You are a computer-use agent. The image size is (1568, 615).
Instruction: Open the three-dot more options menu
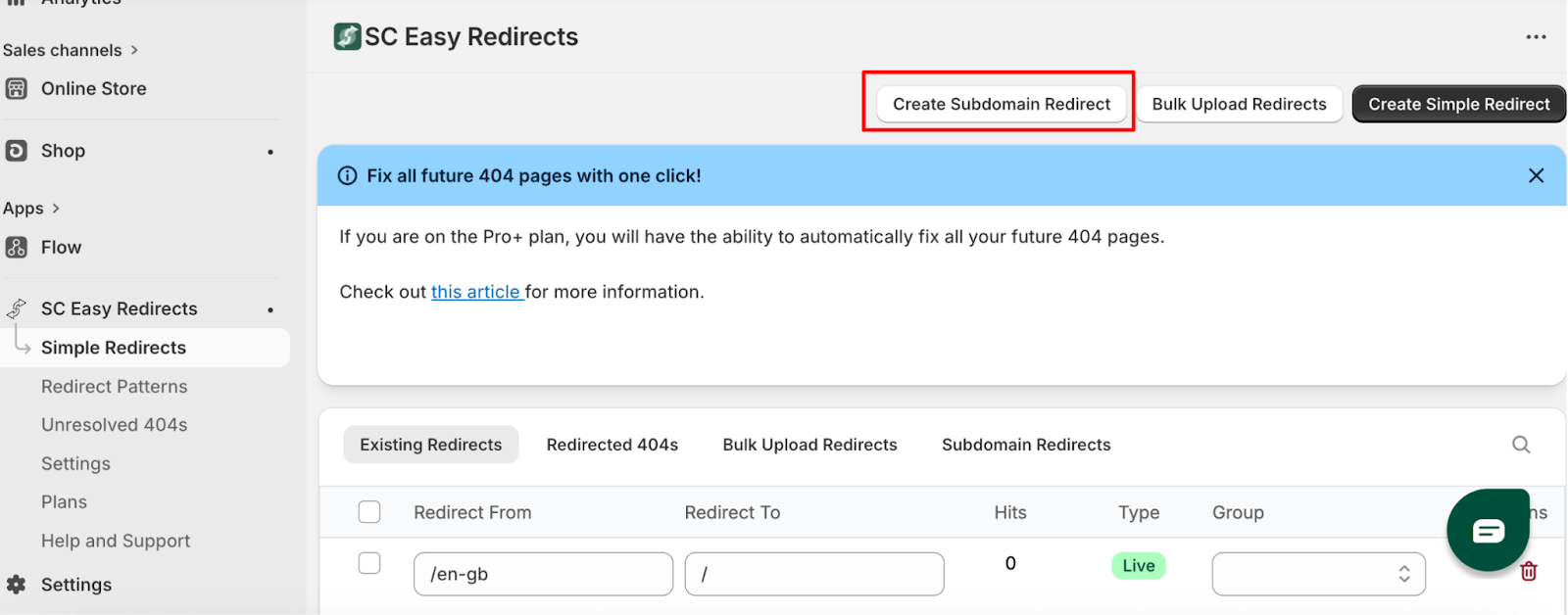click(1536, 37)
